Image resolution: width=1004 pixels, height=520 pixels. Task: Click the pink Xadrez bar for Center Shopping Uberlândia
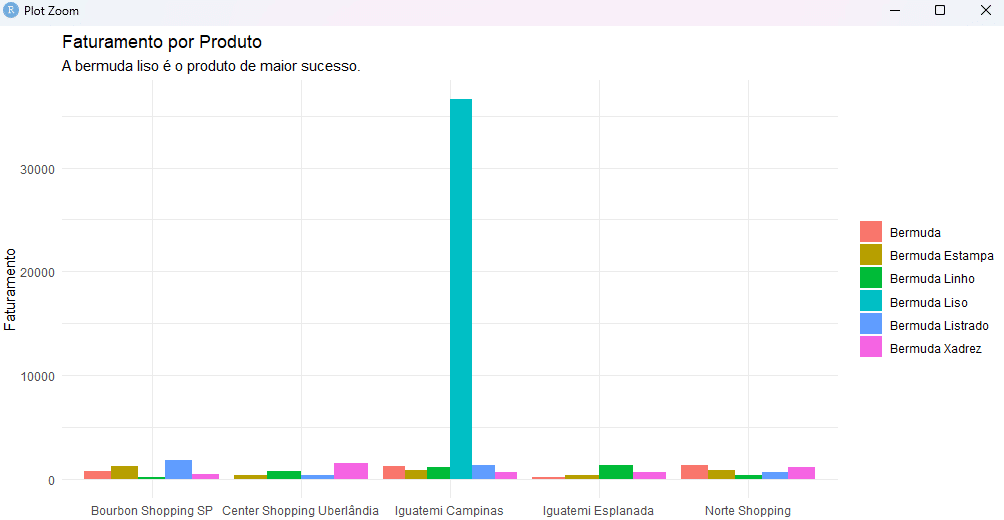[351, 471]
